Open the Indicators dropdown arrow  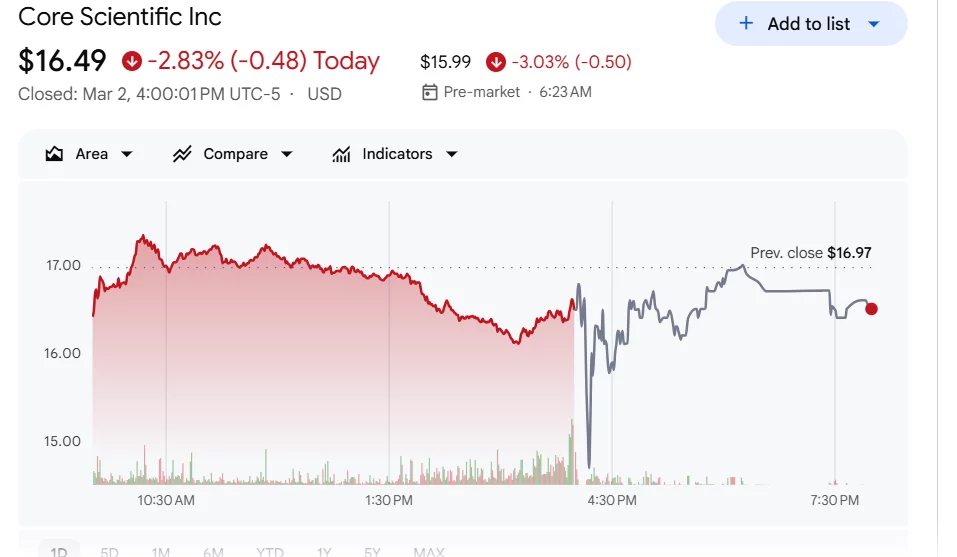(451, 154)
